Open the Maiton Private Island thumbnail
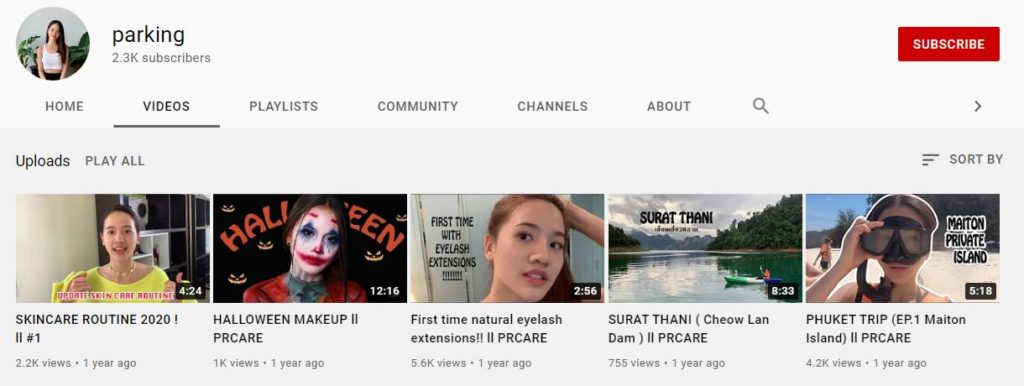Screen dimensions: 1024x386 coord(903,248)
